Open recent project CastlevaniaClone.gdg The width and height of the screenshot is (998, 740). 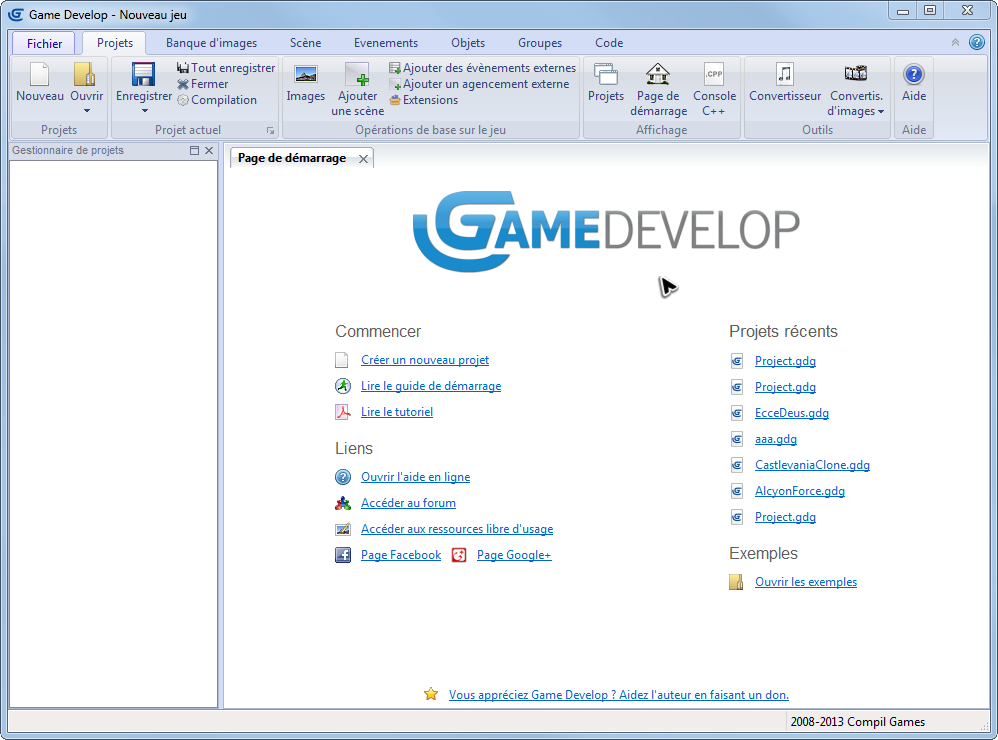pyautogui.click(x=812, y=466)
